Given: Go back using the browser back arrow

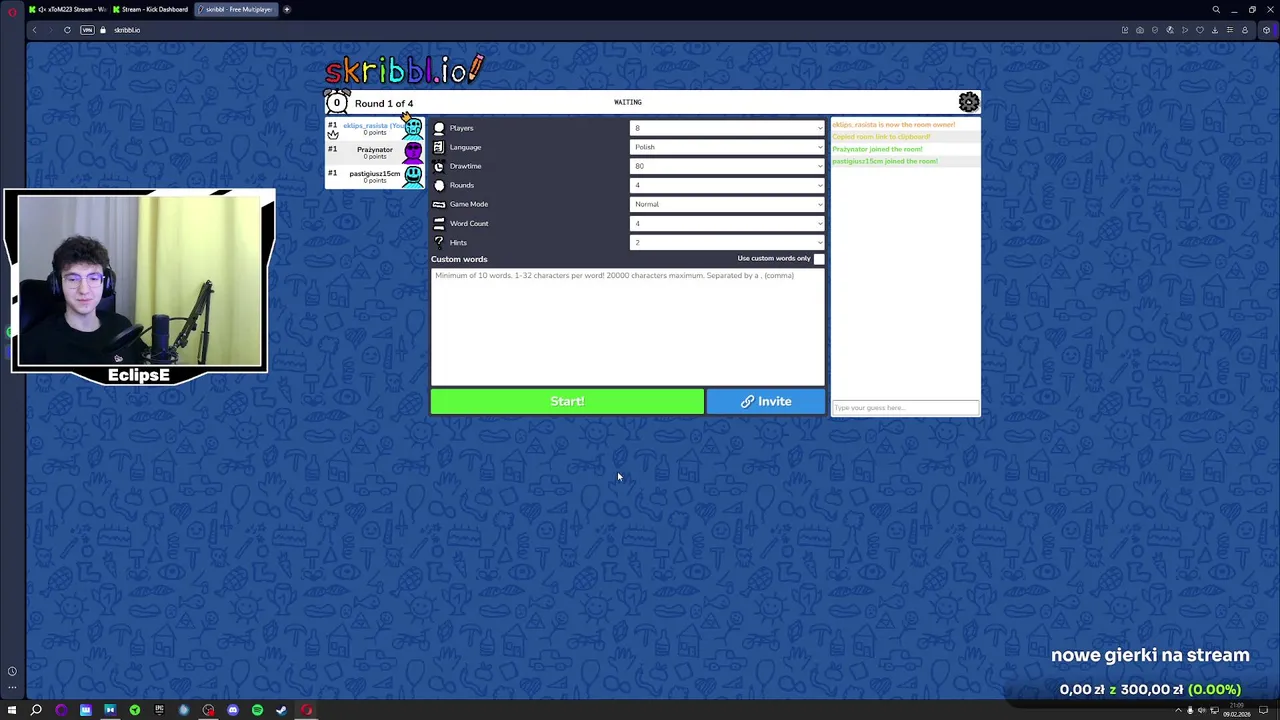Looking at the screenshot, I should 34,30.
